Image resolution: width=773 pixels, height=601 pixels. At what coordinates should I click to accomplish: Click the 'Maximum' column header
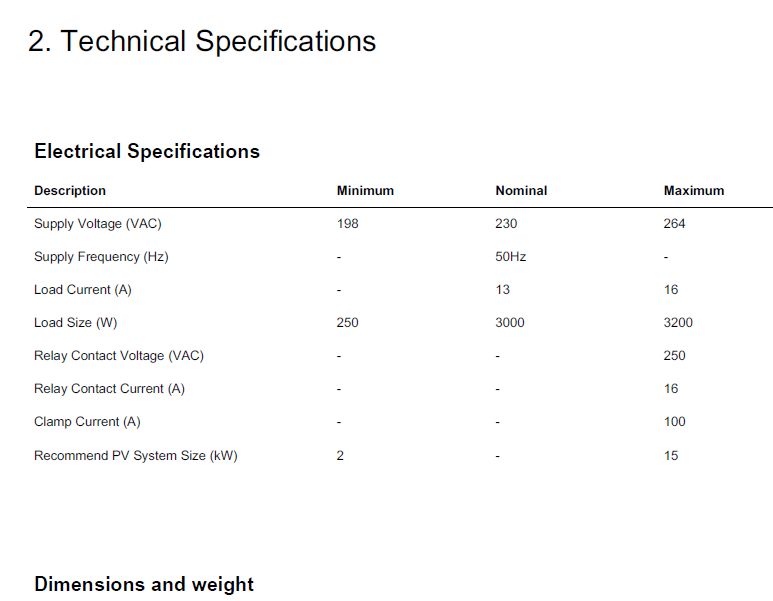[x=694, y=191]
